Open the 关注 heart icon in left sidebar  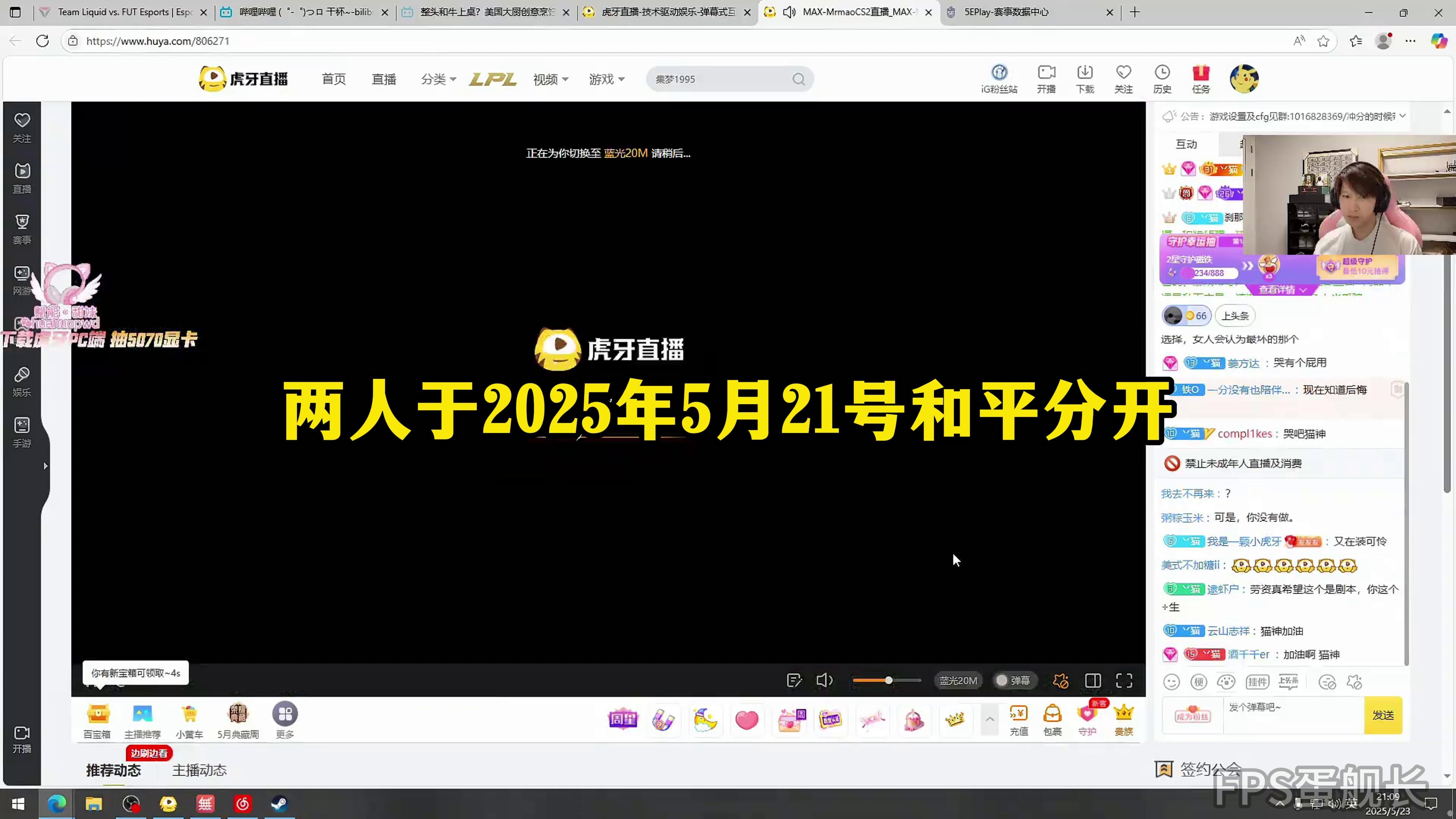point(22,127)
